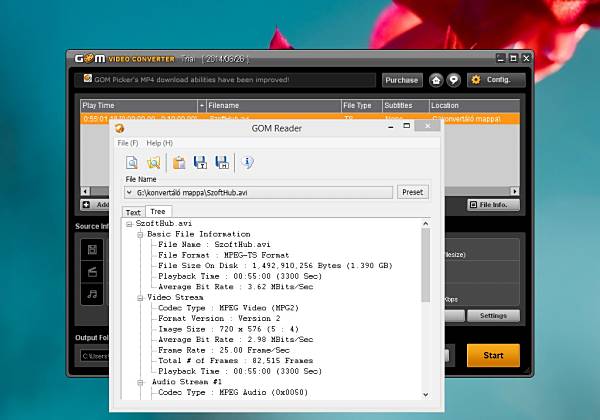Click the open file icon in GOM Reader toolbar
The height and width of the screenshot is (420, 600).
click(x=132, y=163)
